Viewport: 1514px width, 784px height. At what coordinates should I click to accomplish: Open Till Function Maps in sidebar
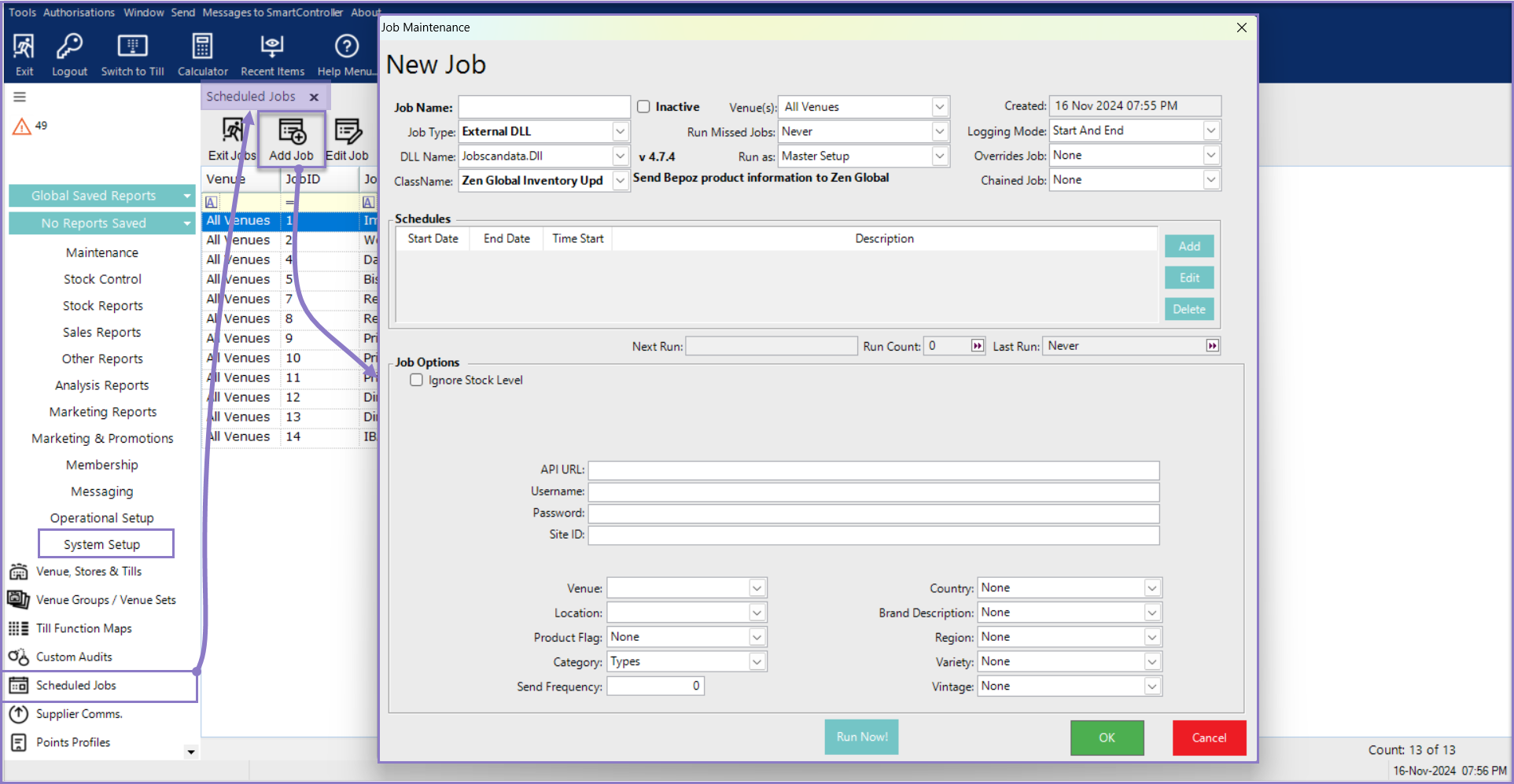(83, 628)
